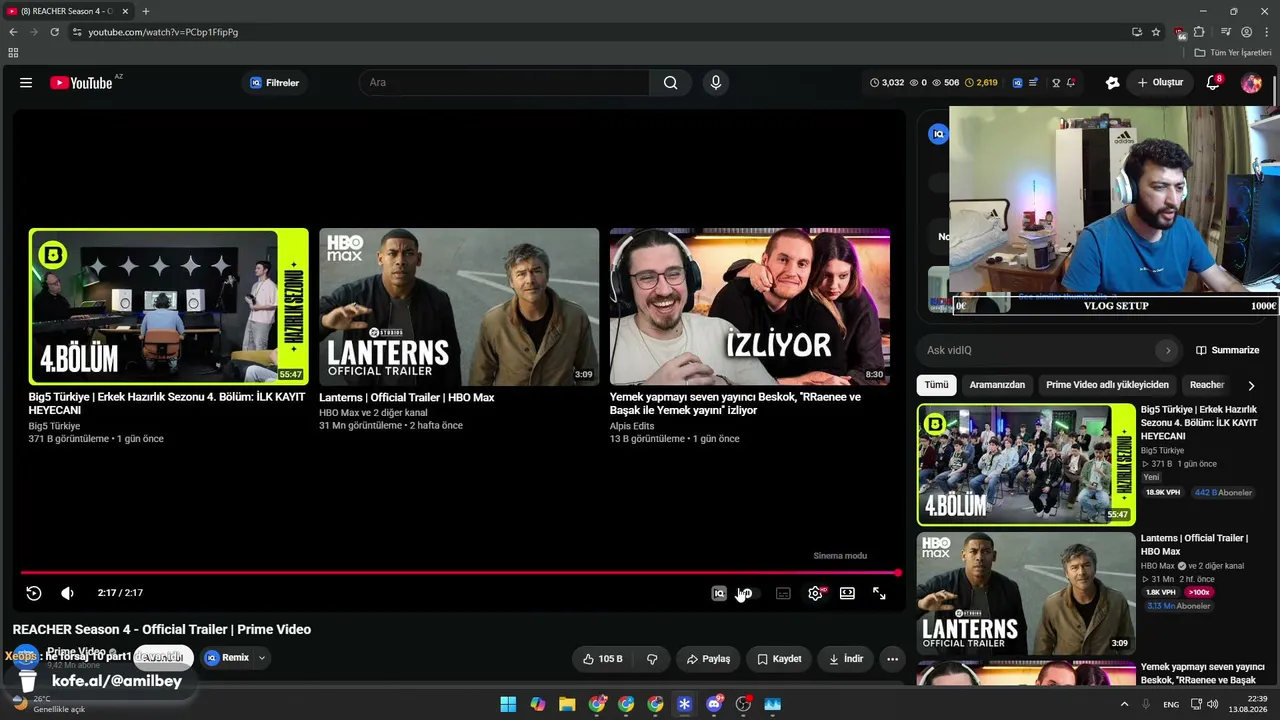Viewport: 1280px width, 720px height.
Task: Select the Reacher filter chip
Action: pyautogui.click(x=1207, y=385)
